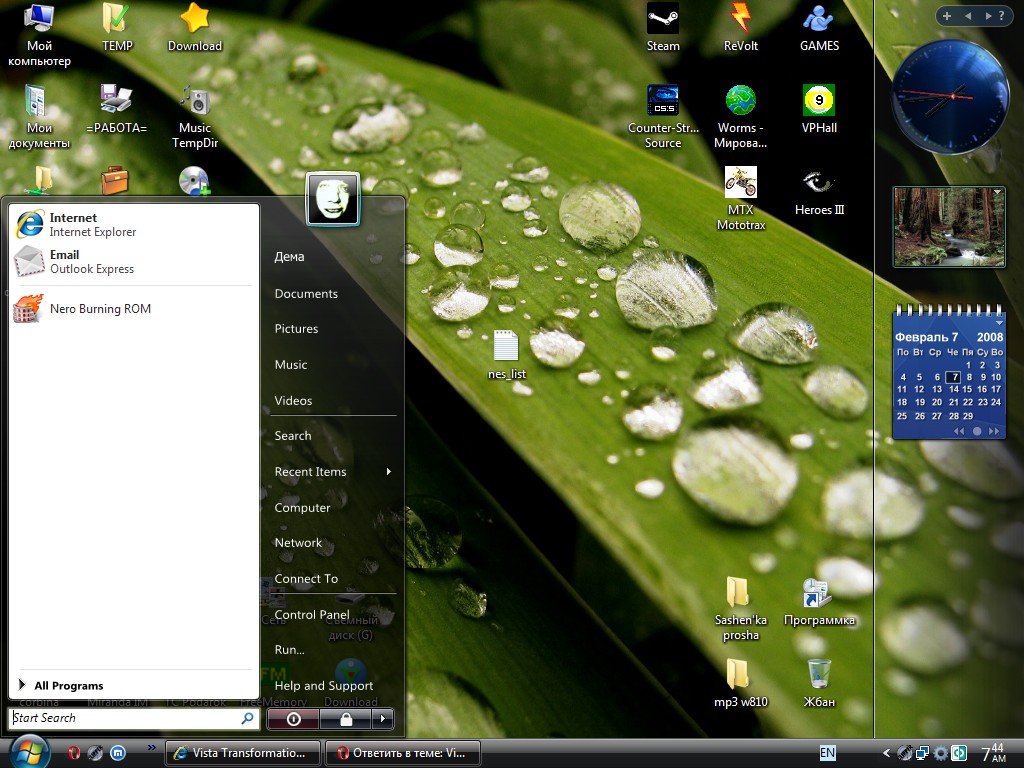Show hidden system tray icons arrow
Image resolution: width=1024 pixels, height=768 pixels.
tap(886, 753)
